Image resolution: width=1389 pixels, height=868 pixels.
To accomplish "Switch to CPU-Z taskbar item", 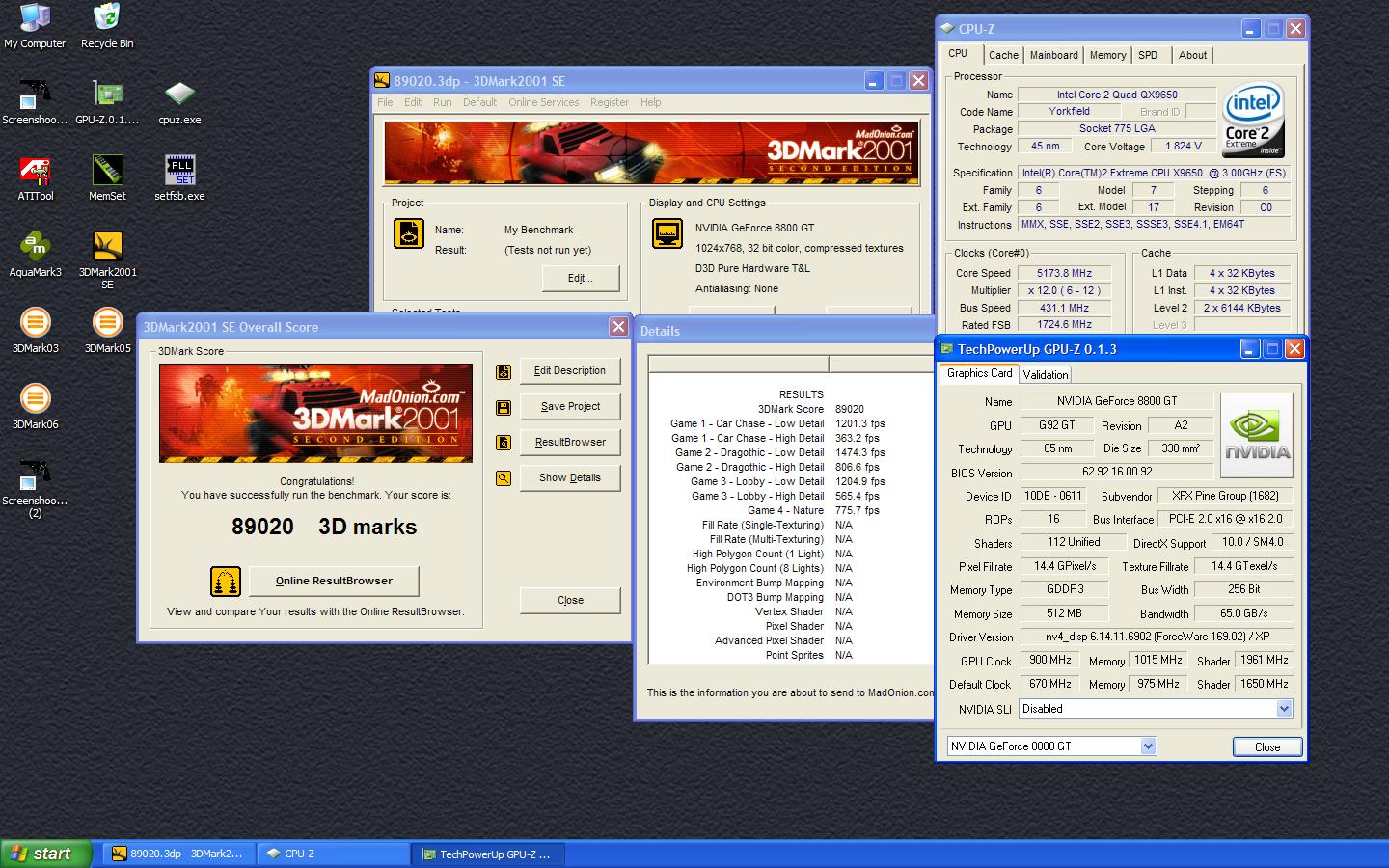I will click(334, 854).
